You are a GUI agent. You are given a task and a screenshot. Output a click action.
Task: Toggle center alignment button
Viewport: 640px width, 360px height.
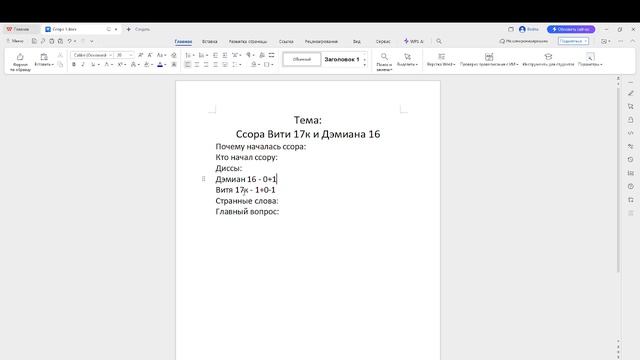click(x=197, y=64)
